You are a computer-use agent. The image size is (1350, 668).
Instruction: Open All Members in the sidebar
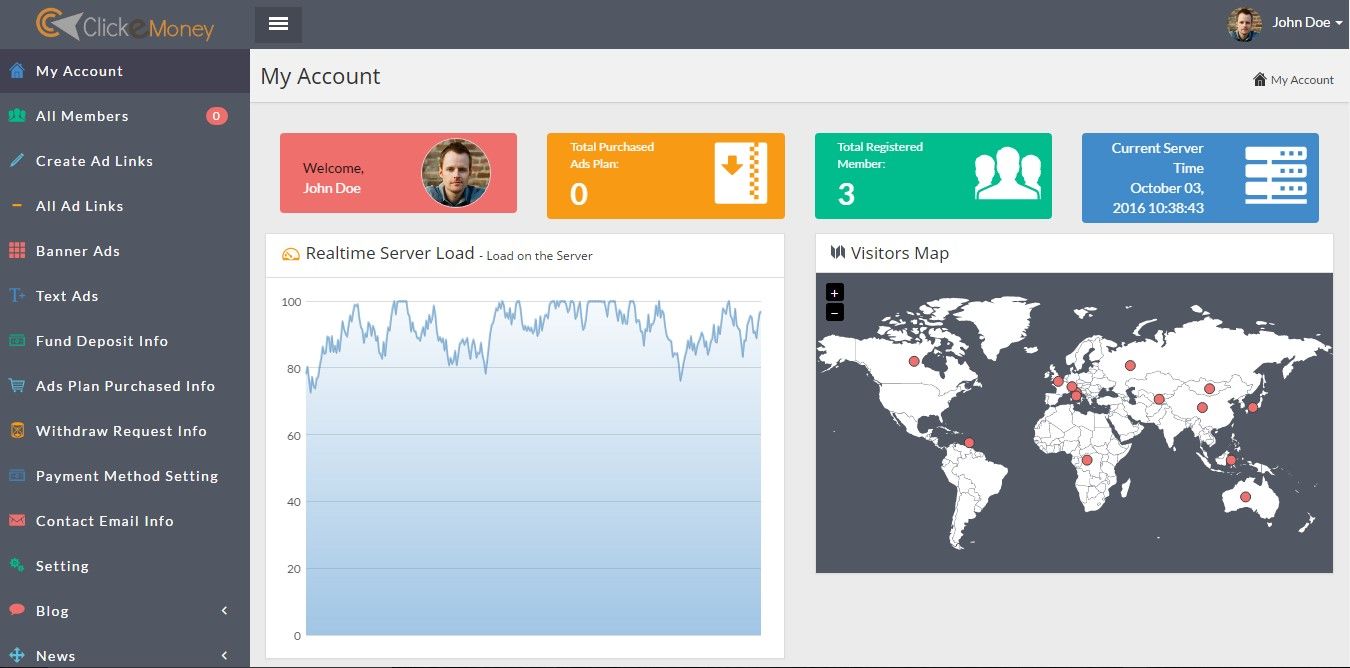(125, 116)
